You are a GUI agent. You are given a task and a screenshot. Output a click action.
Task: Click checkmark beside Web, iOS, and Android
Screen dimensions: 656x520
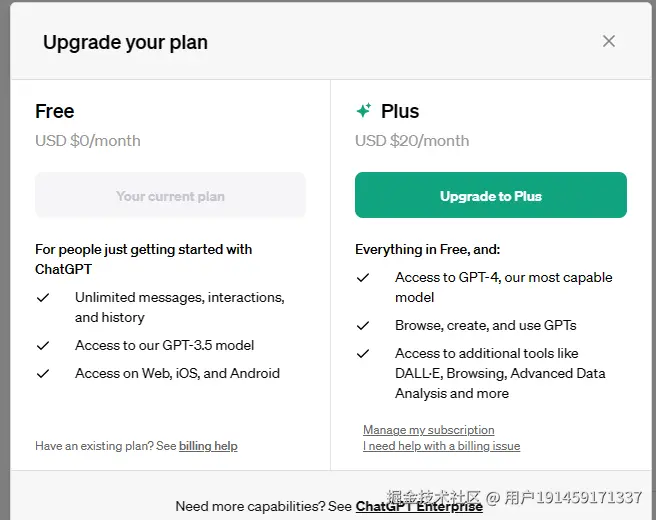[x=43, y=374]
